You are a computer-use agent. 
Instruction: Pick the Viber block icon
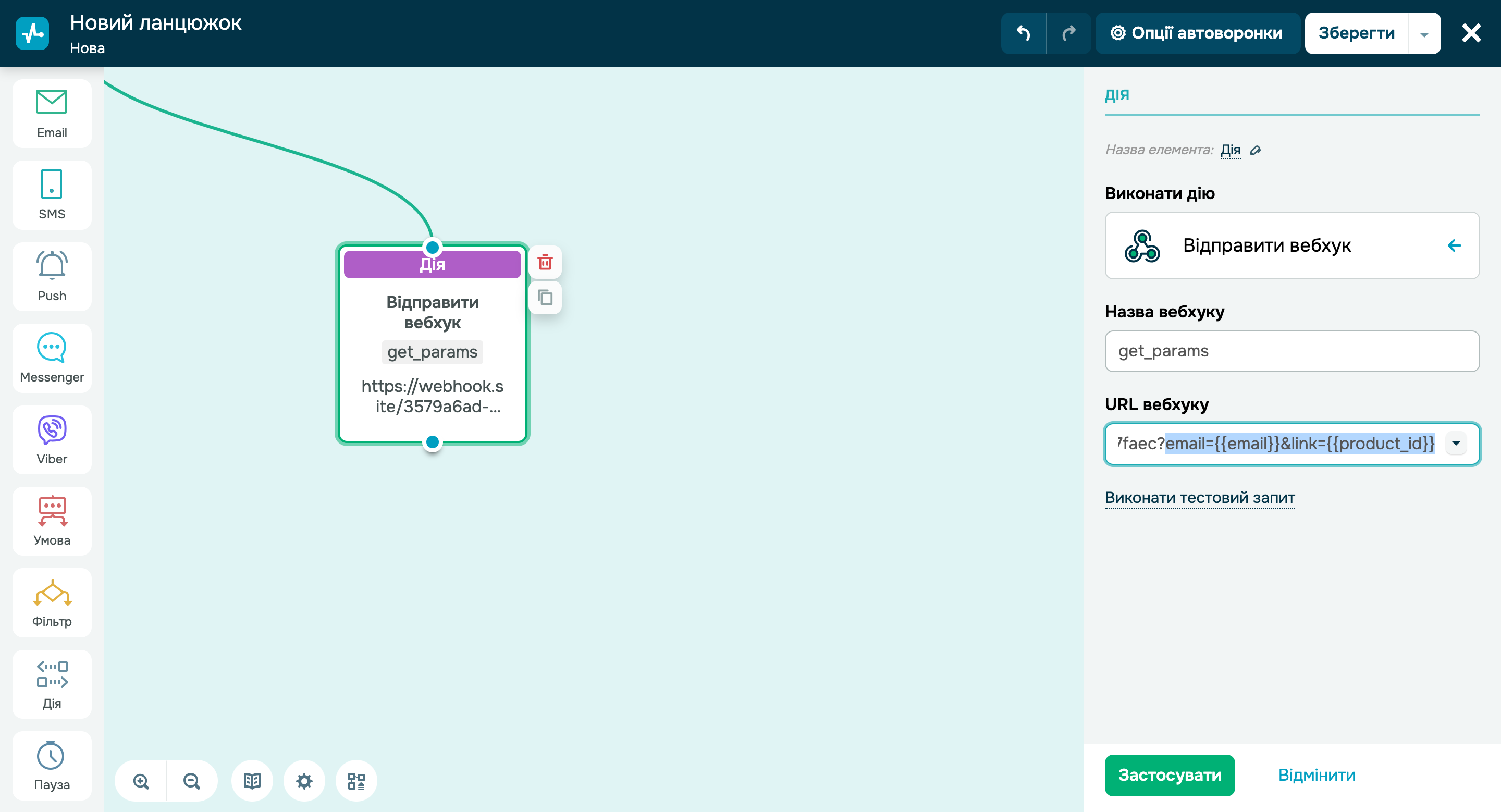tap(52, 440)
